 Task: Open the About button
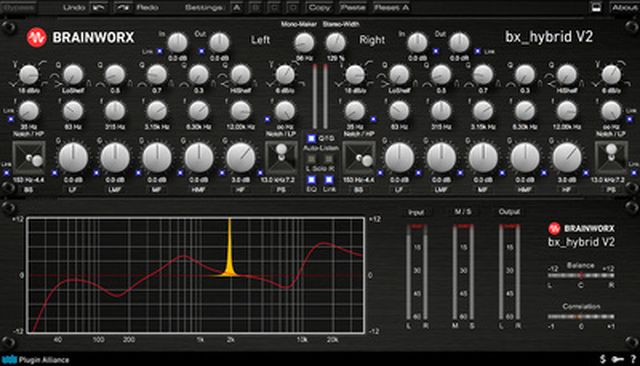tap(624, 7)
